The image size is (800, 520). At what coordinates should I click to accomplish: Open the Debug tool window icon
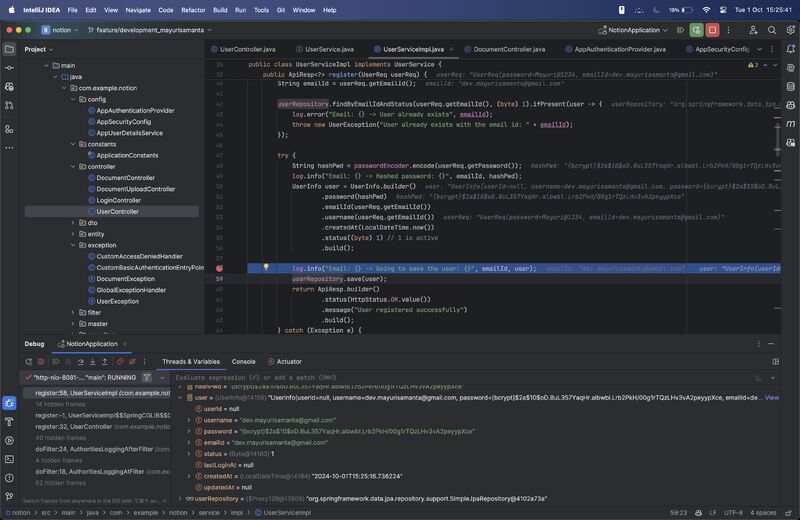(9, 403)
